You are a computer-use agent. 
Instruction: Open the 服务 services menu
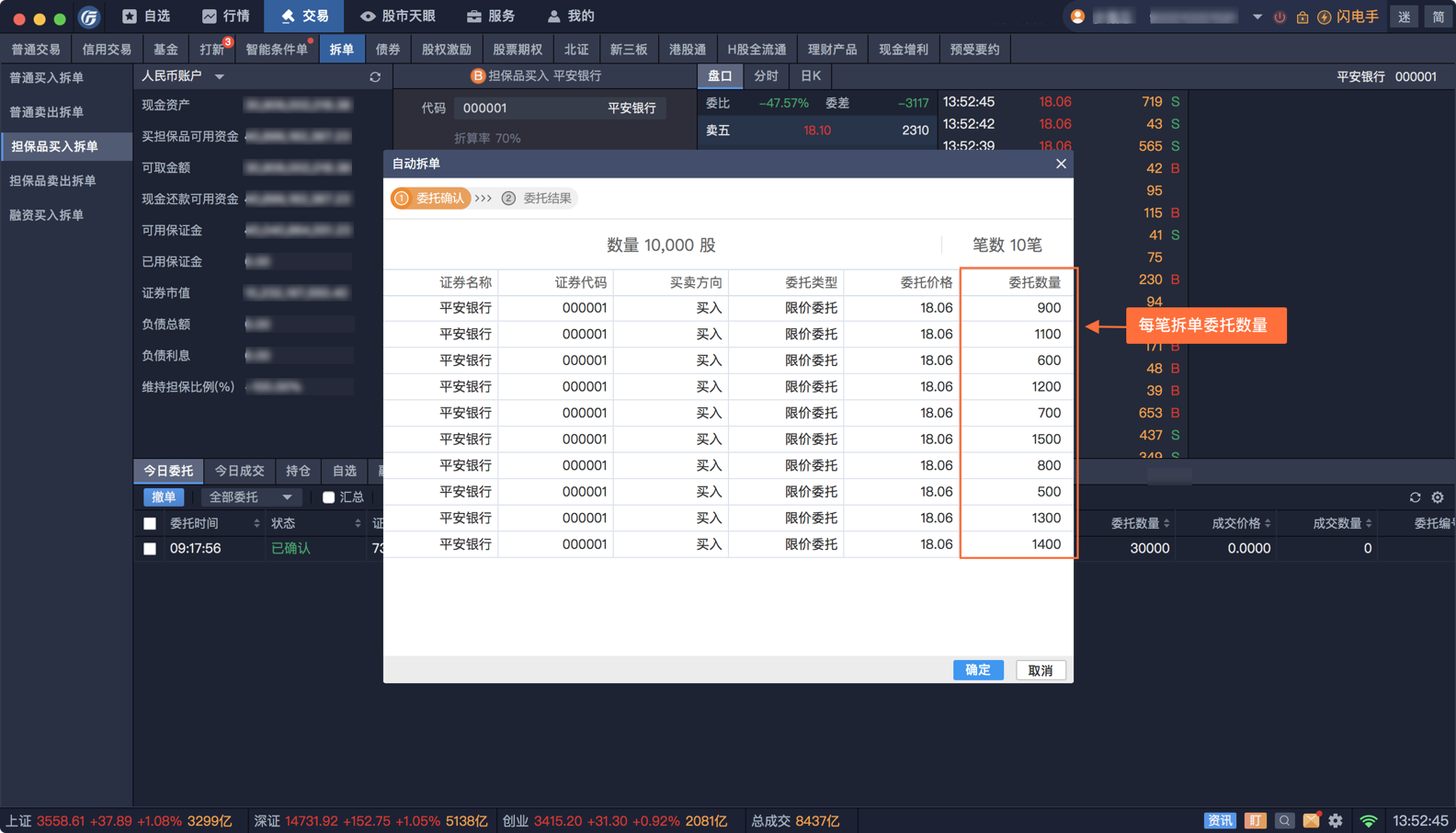pyautogui.click(x=491, y=17)
